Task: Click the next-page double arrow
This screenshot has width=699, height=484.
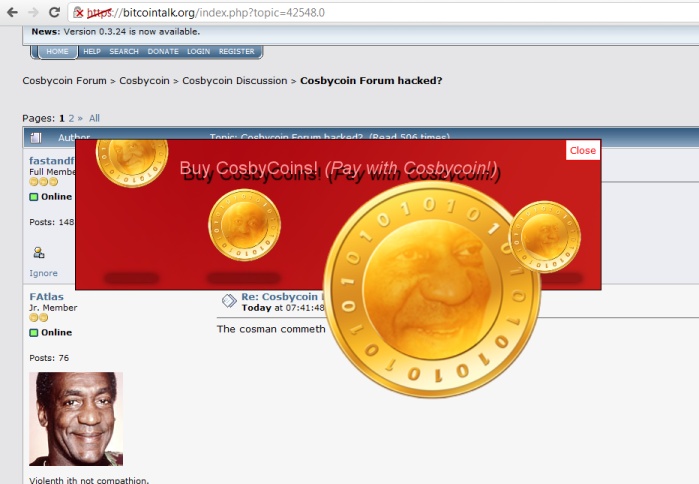Action: point(80,119)
